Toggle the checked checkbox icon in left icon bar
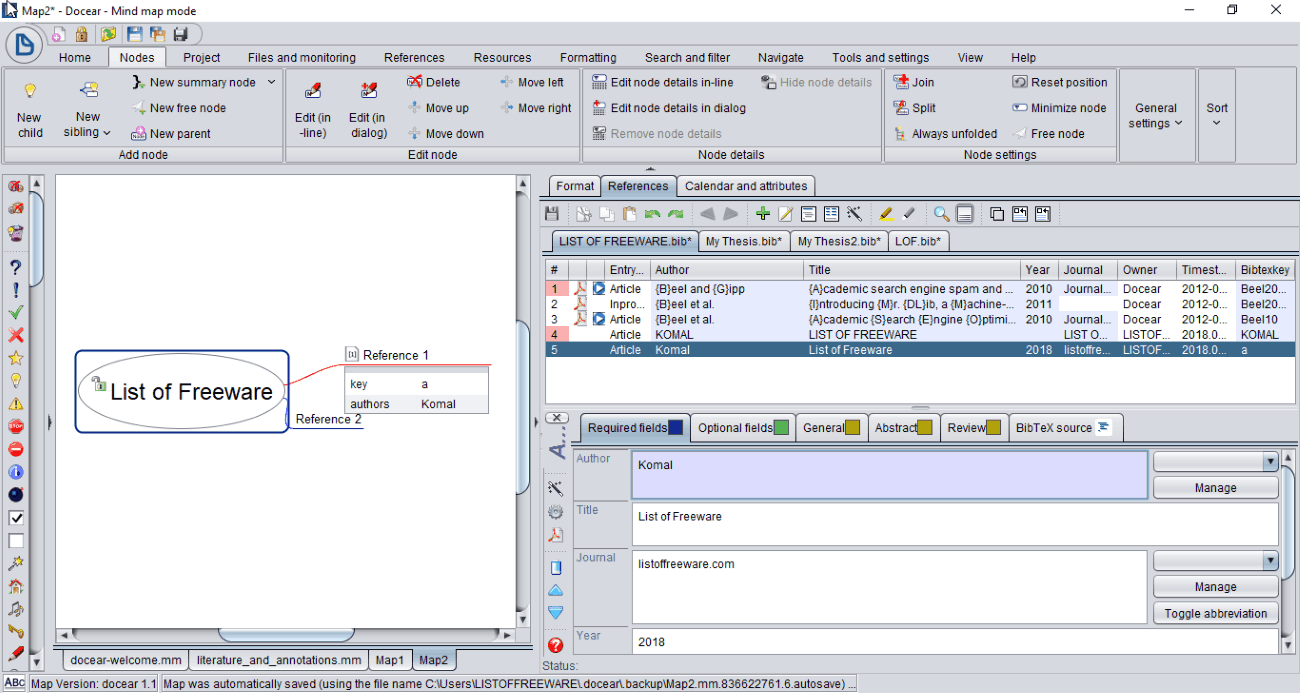The width and height of the screenshot is (1300, 693). (x=16, y=518)
